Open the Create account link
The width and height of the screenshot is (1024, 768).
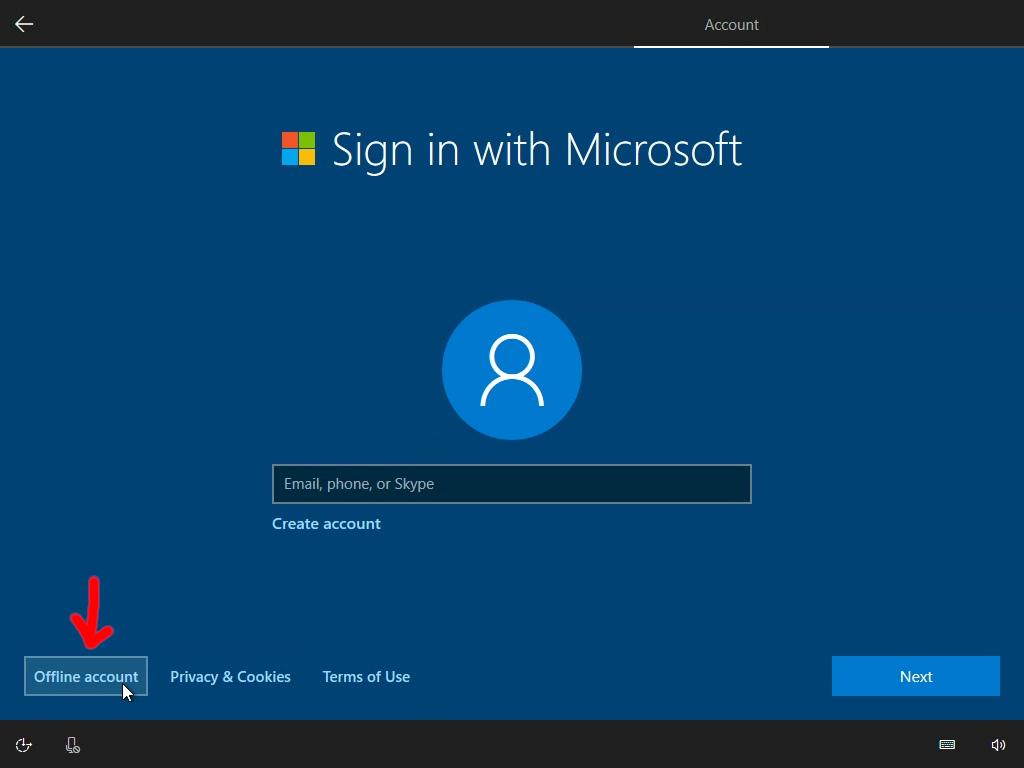[326, 524]
